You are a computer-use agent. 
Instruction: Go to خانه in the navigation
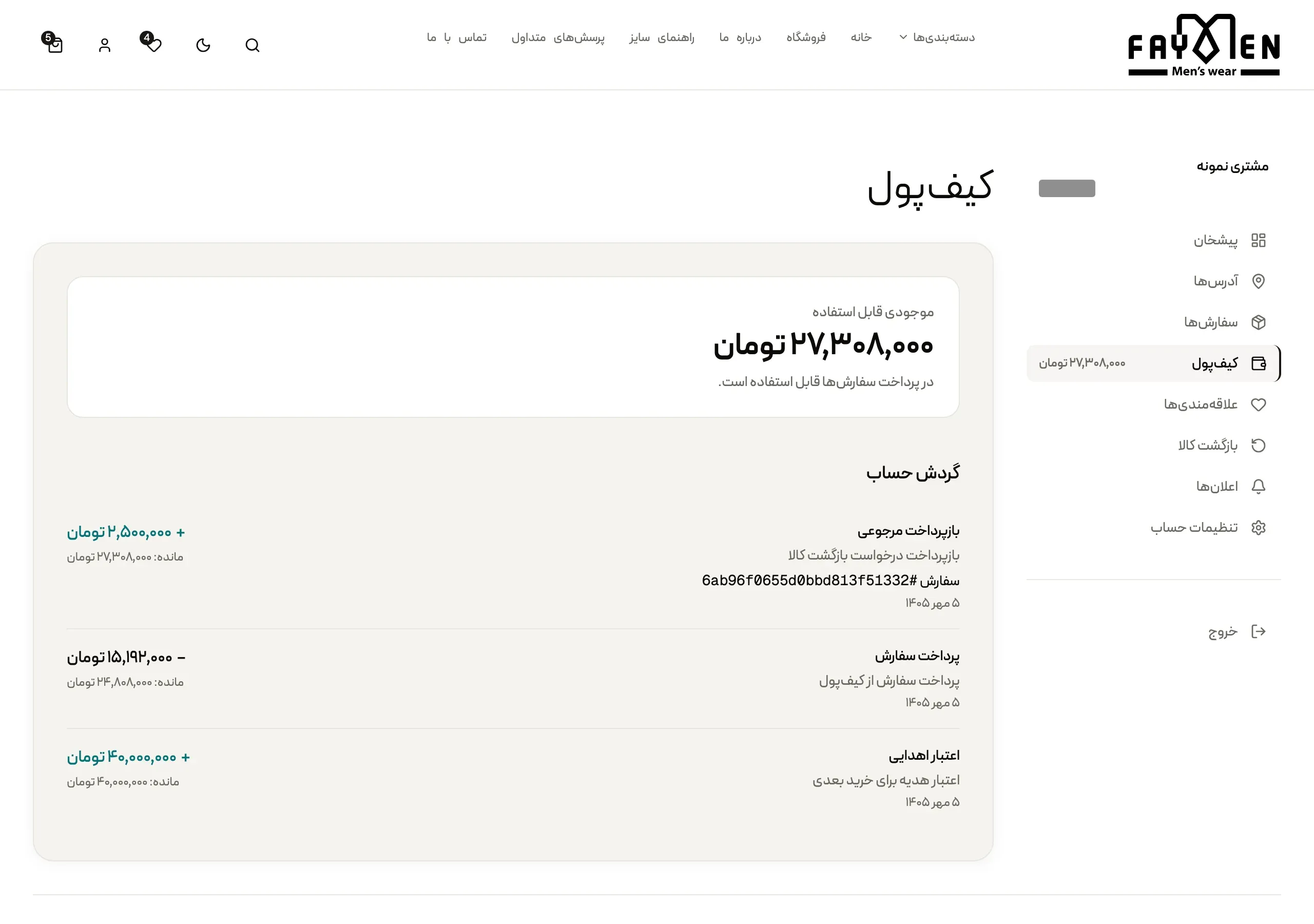point(861,37)
